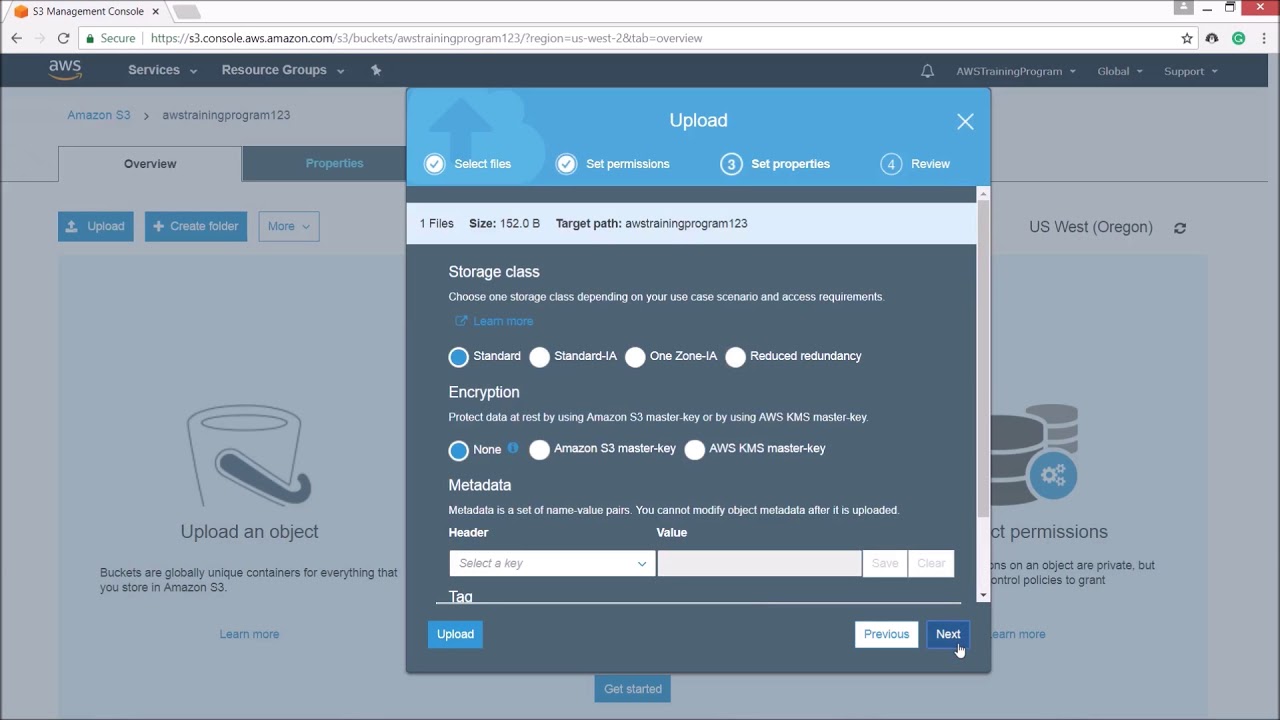Click the step 3 circle for Set properties

(x=731, y=164)
